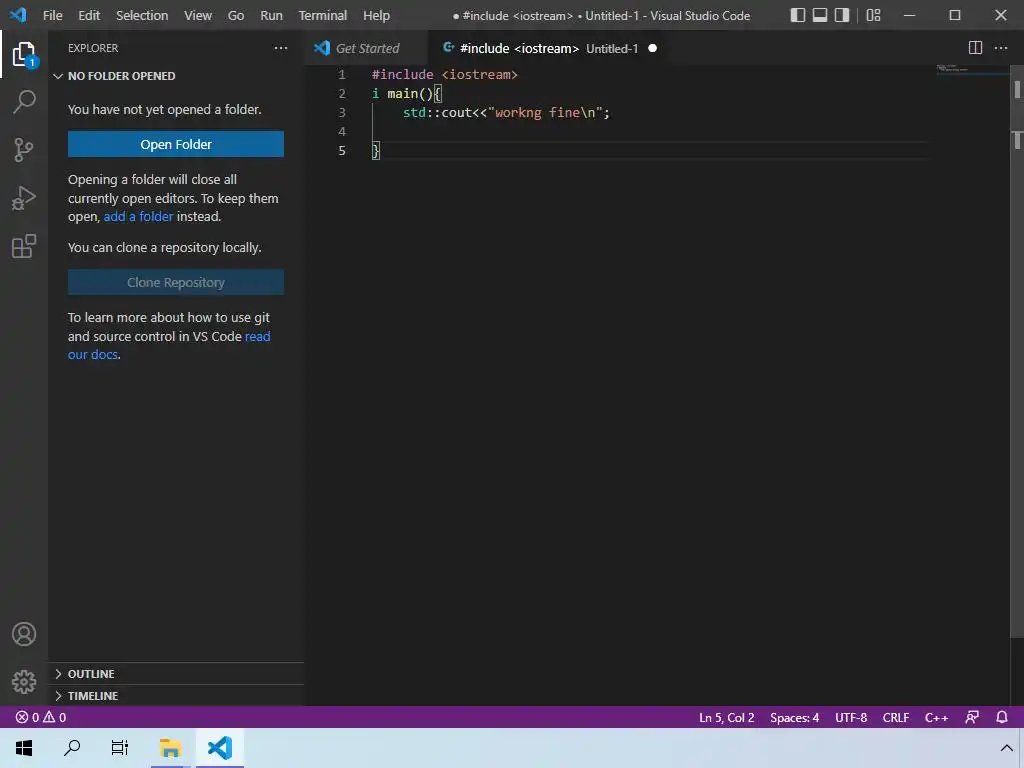Open the View menu
The width and height of the screenshot is (1024, 768).
click(x=198, y=15)
